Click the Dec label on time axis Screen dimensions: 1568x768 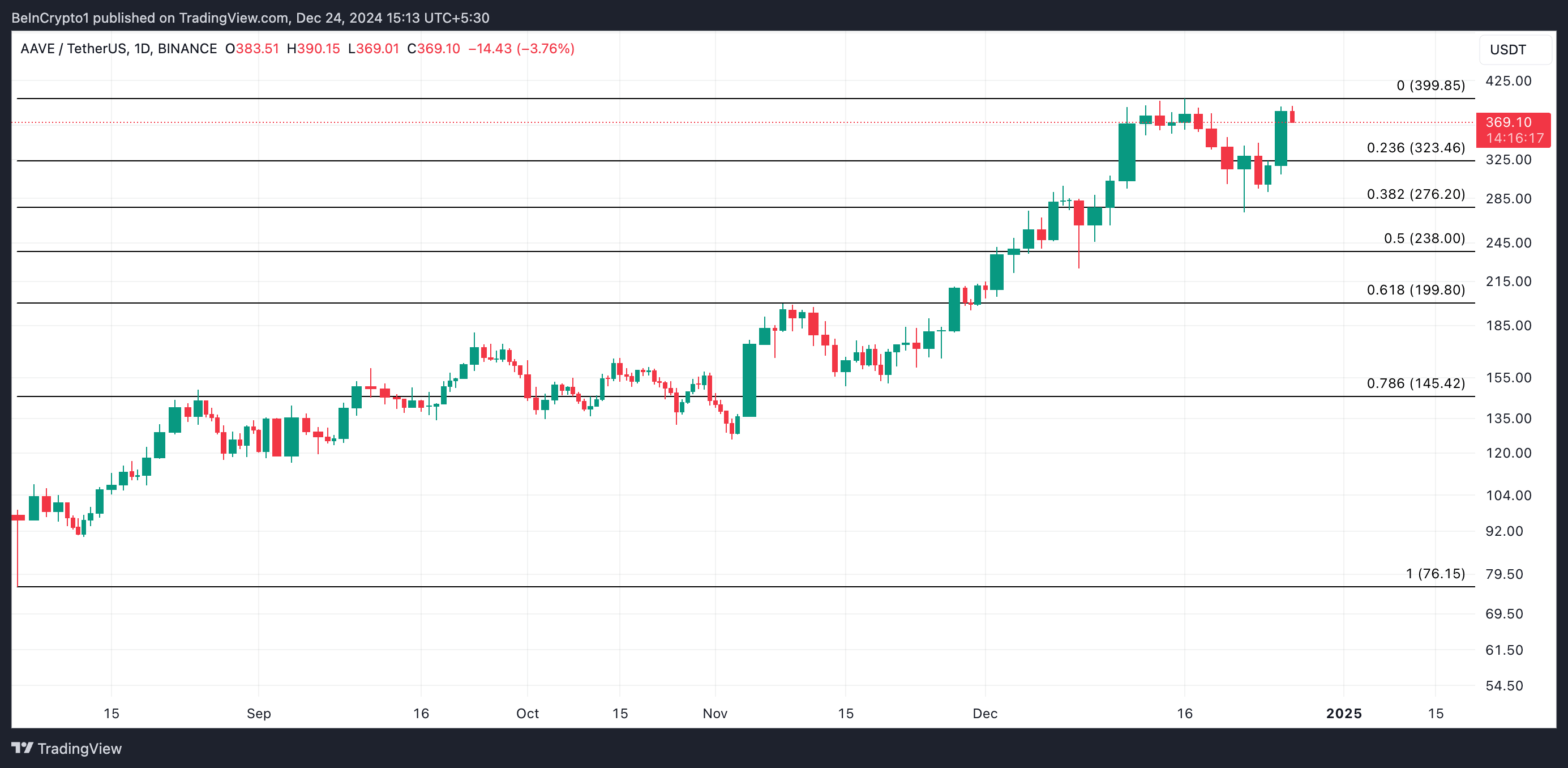coord(984,713)
